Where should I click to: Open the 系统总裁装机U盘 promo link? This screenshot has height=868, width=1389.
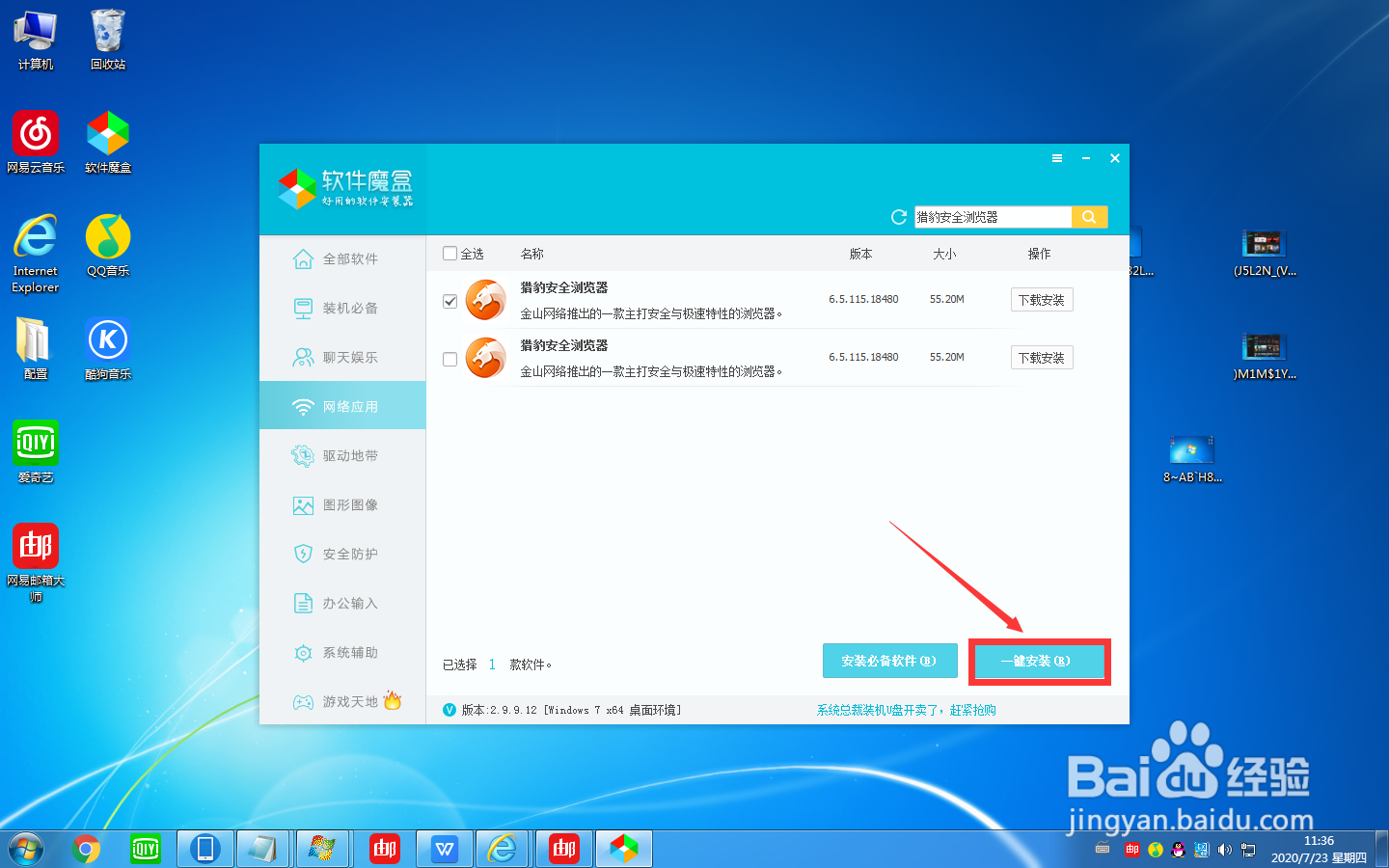pos(906,710)
